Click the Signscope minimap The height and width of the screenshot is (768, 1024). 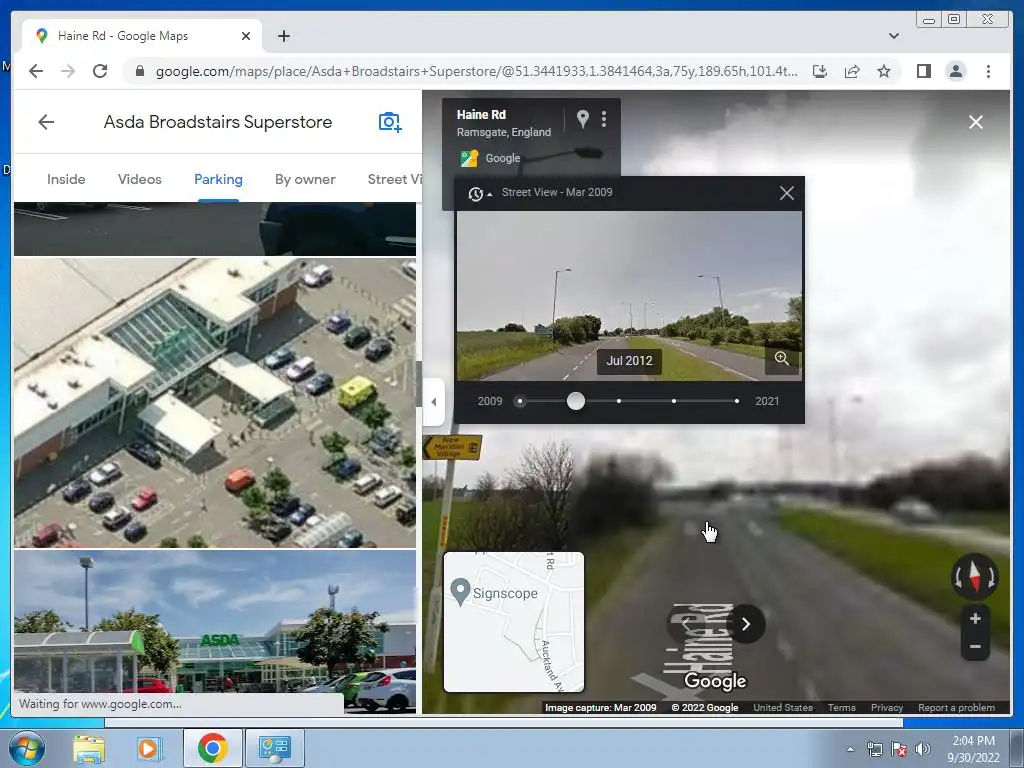514,622
